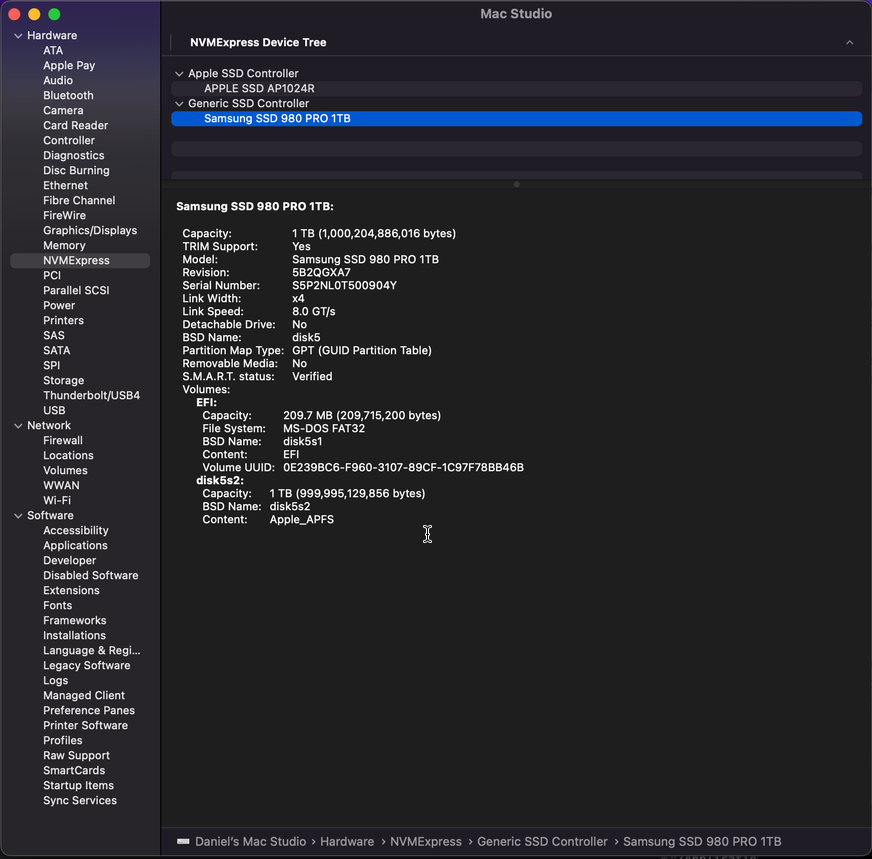The width and height of the screenshot is (872, 859).
Task: Click the serial number S5P2NL0T500904Y
Action: (344, 286)
